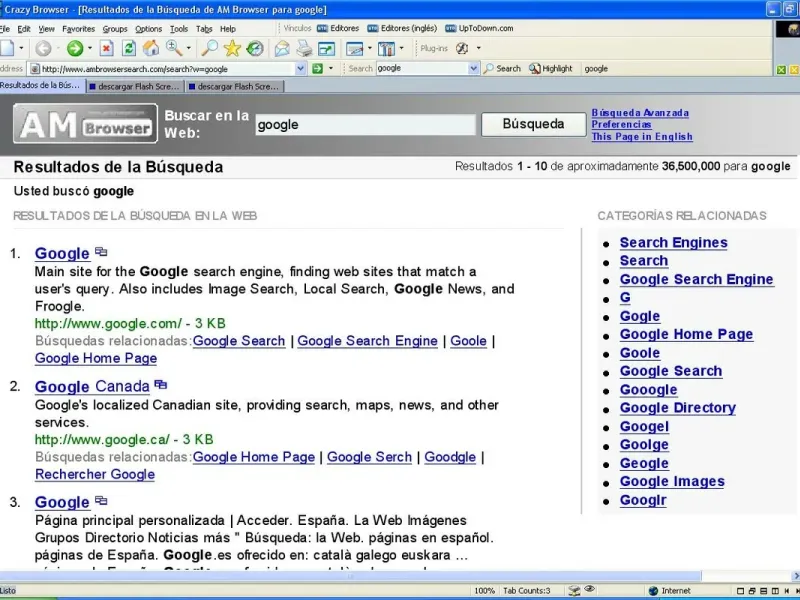The image size is (800, 600).
Task: Open the Edit menu
Action: (x=24, y=29)
